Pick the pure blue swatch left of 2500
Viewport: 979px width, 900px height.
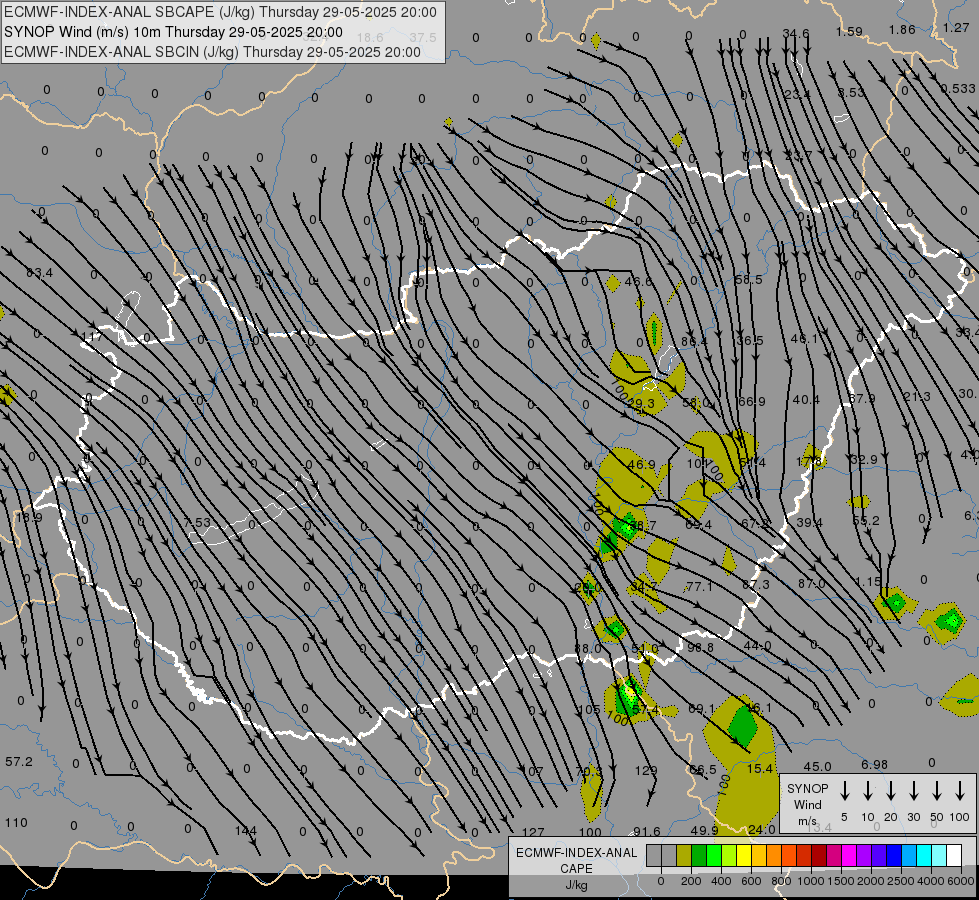893,856
